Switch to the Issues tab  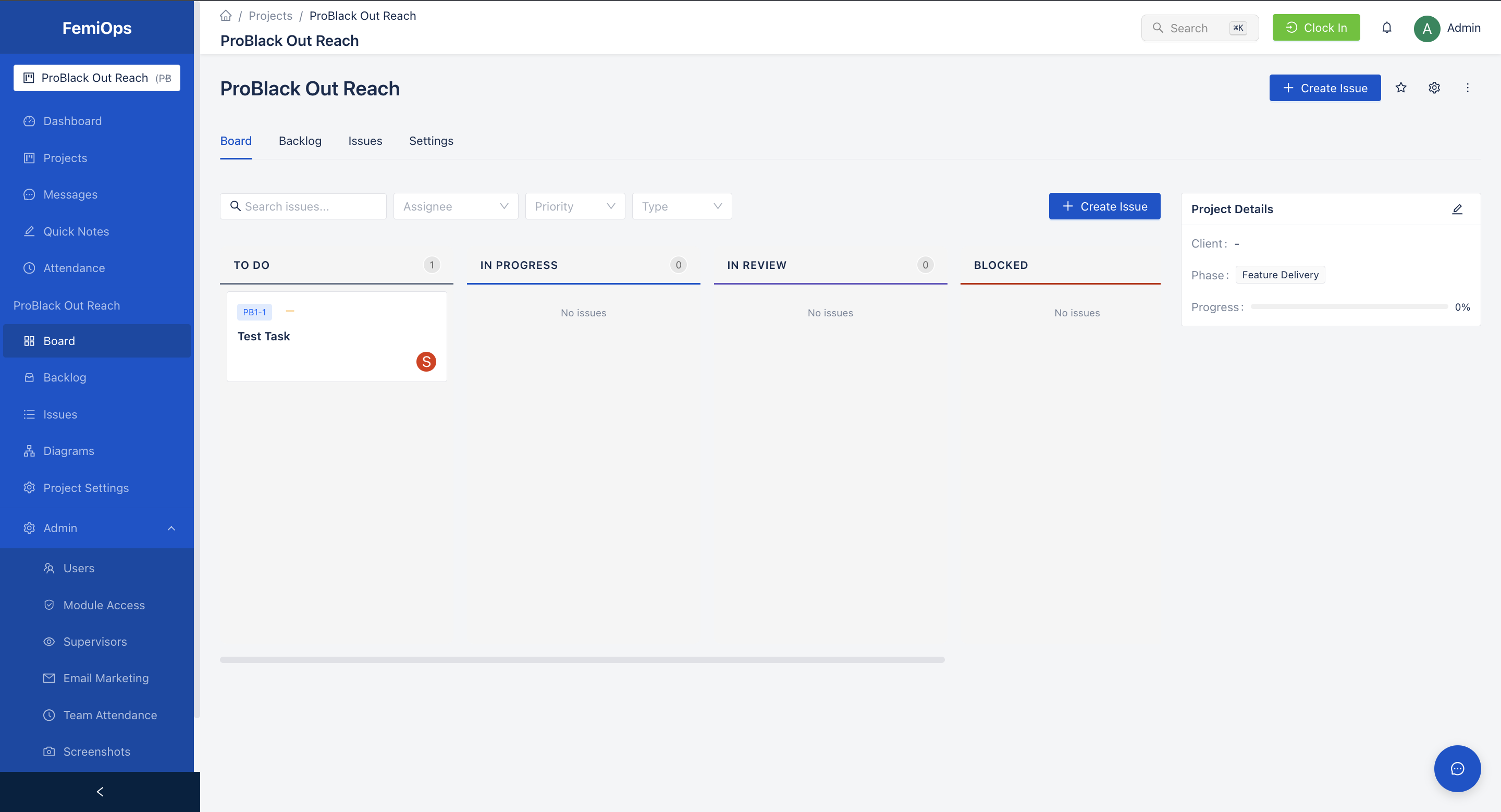coord(365,141)
